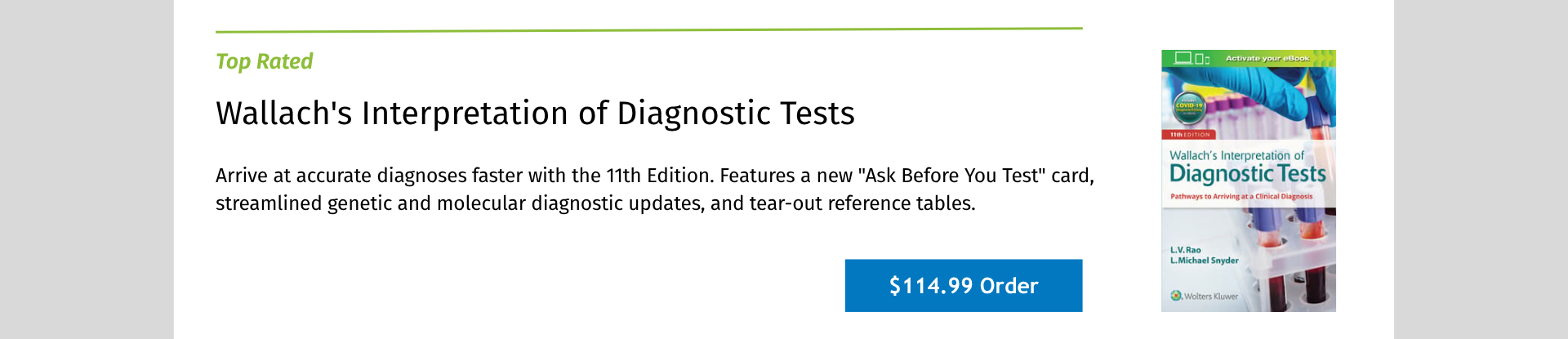Click the $114.99 Order button

click(963, 286)
